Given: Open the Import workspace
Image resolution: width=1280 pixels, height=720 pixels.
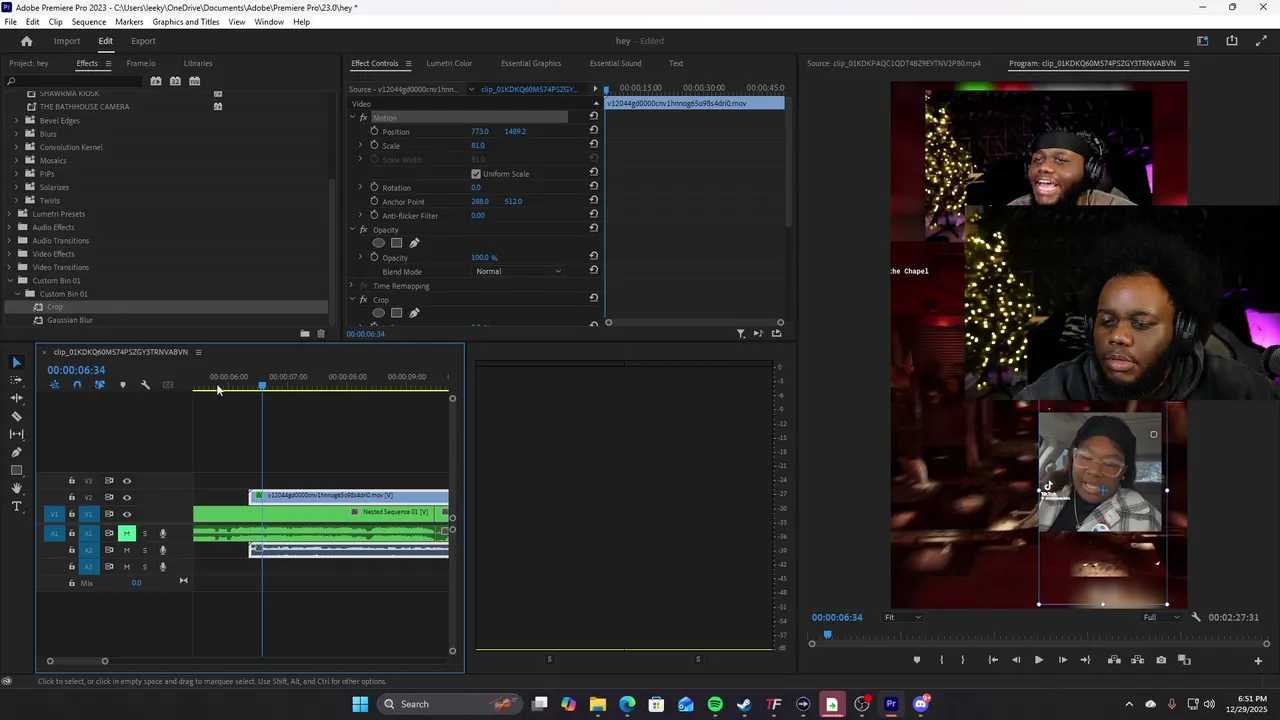Looking at the screenshot, I should [67, 41].
